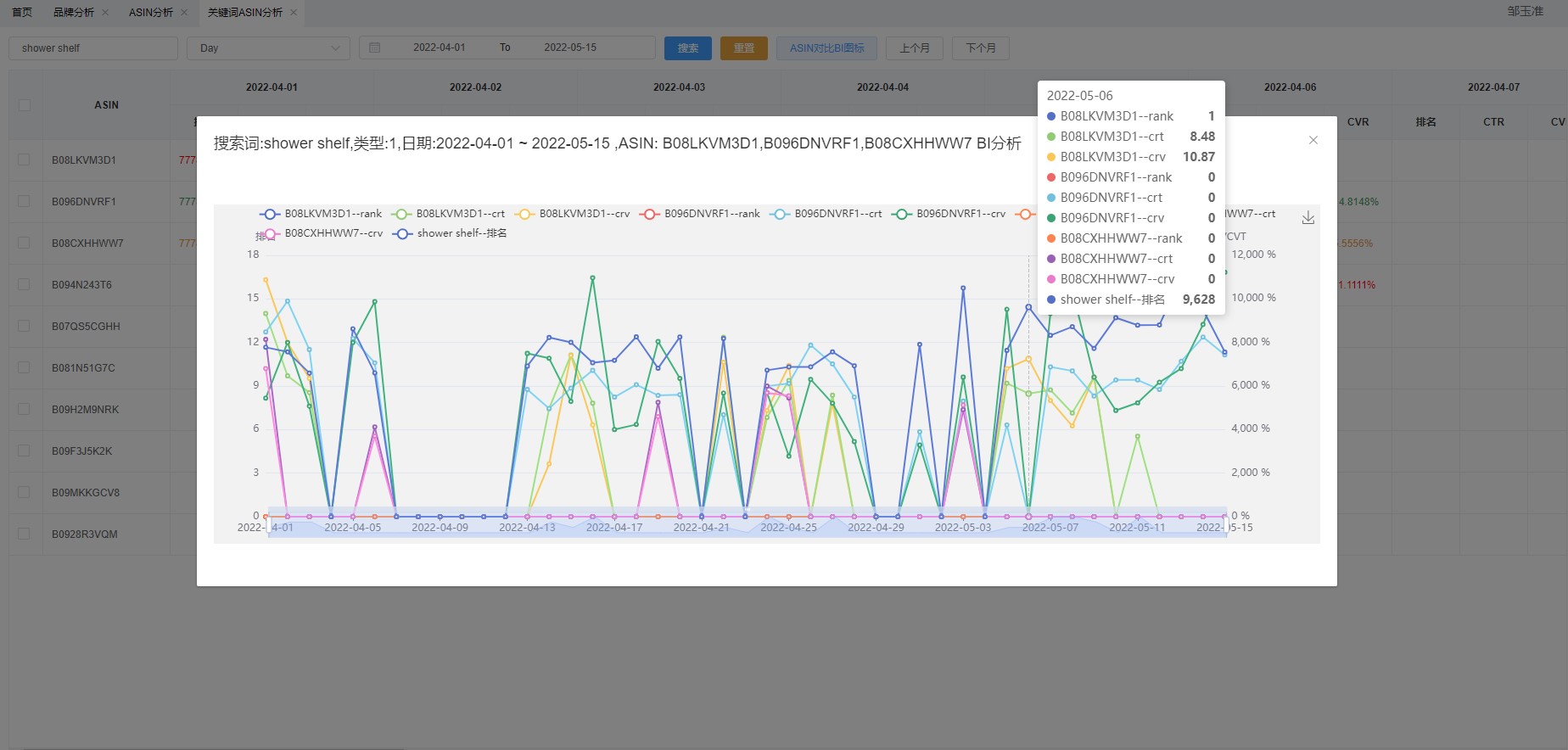Screen dimensions: 1568x750
Task: Tick the checkbox for row B081N51G7C
Action: point(24,367)
